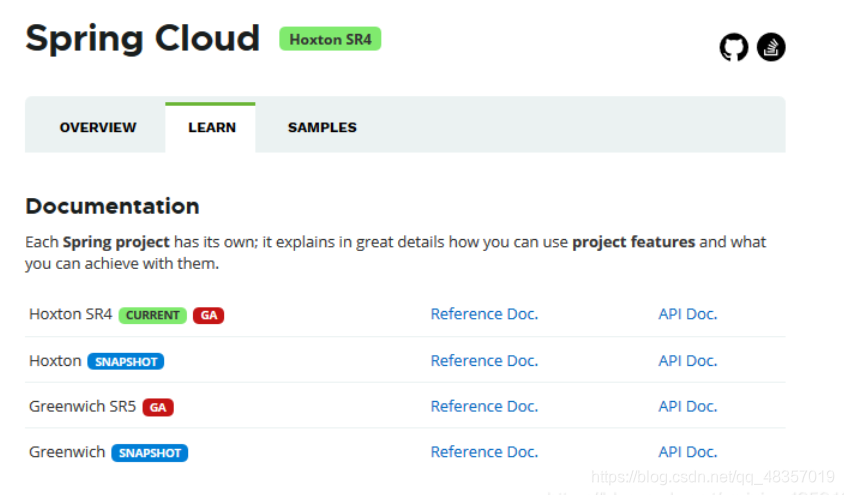
Task: Open Reference Doc for Hoxton snapshot
Action: 484,360
